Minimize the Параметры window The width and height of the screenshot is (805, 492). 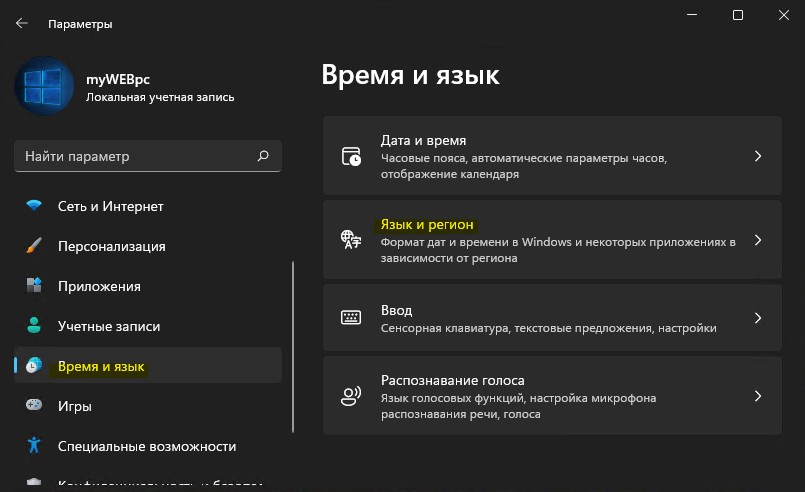(692, 15)
